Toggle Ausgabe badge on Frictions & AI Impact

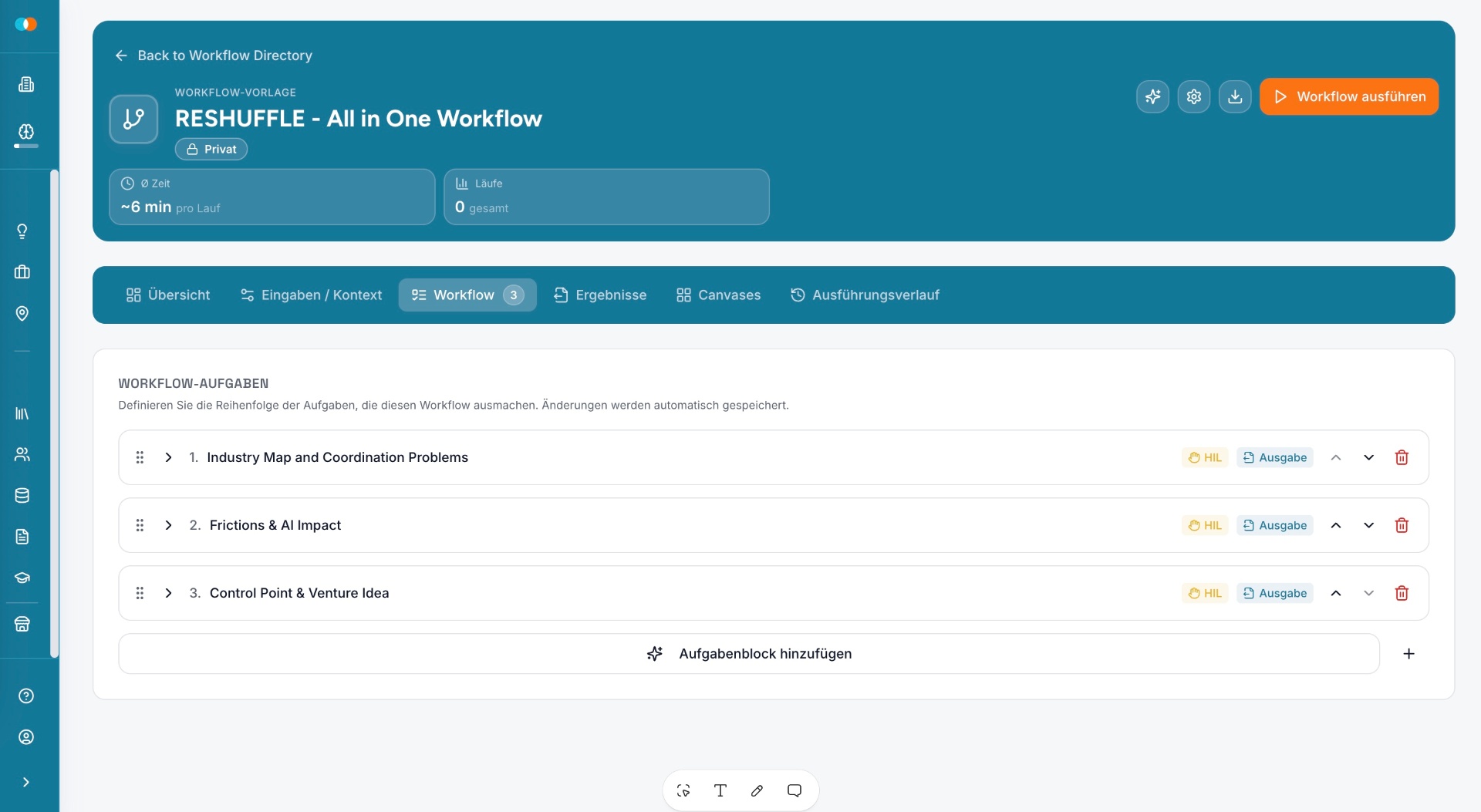click(1275, 525)
